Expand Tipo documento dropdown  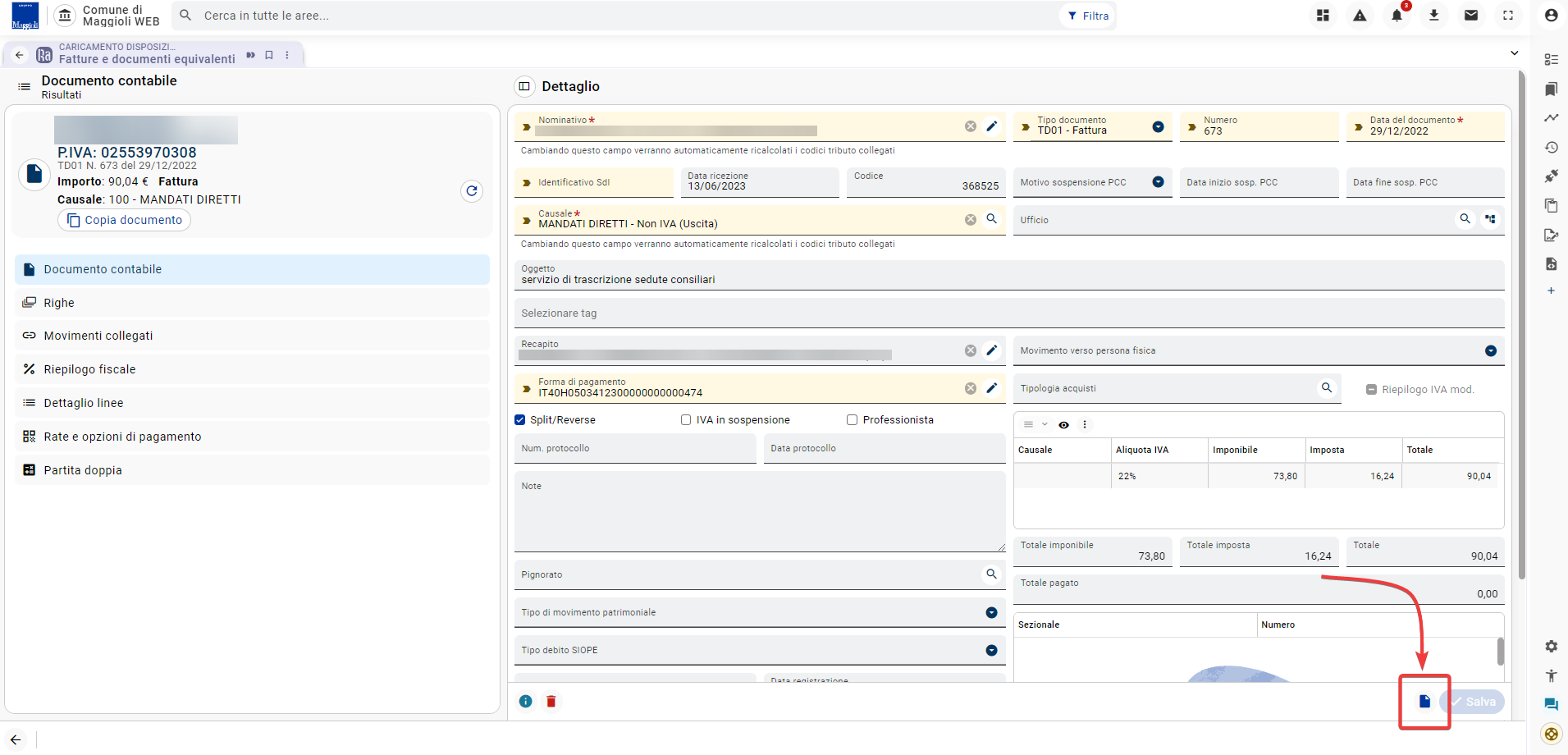pyautogui.click(x=1158, y=127)
